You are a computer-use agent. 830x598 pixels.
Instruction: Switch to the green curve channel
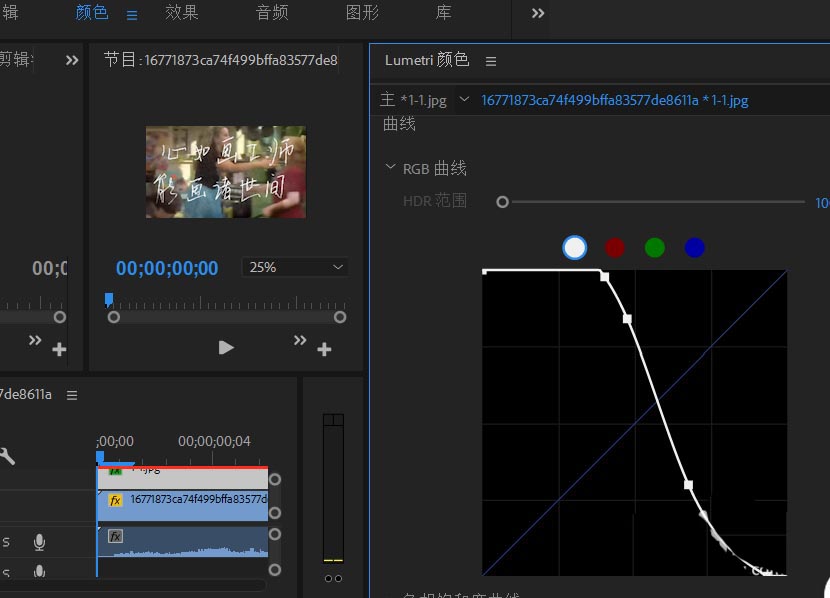point(654,247)
